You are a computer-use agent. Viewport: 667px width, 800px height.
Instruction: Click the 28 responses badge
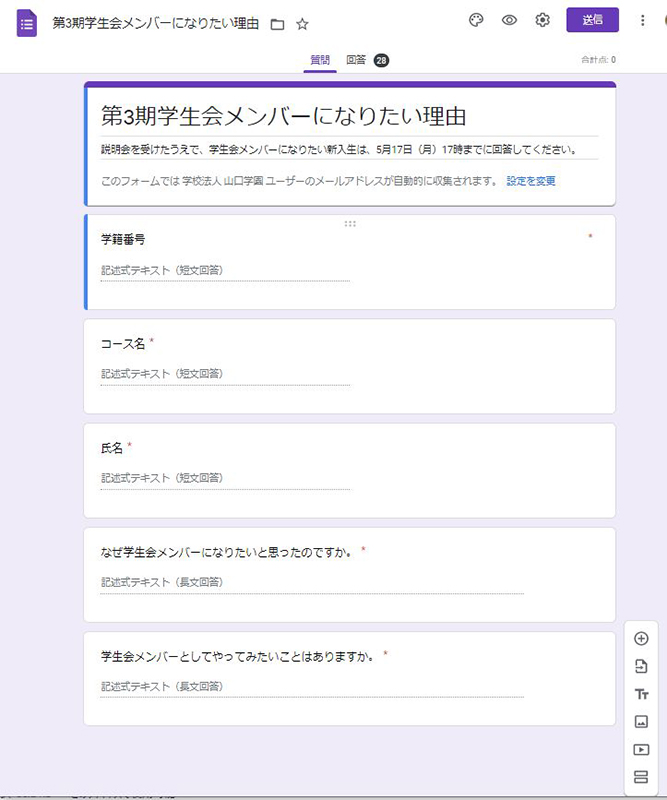pos(381,60)
